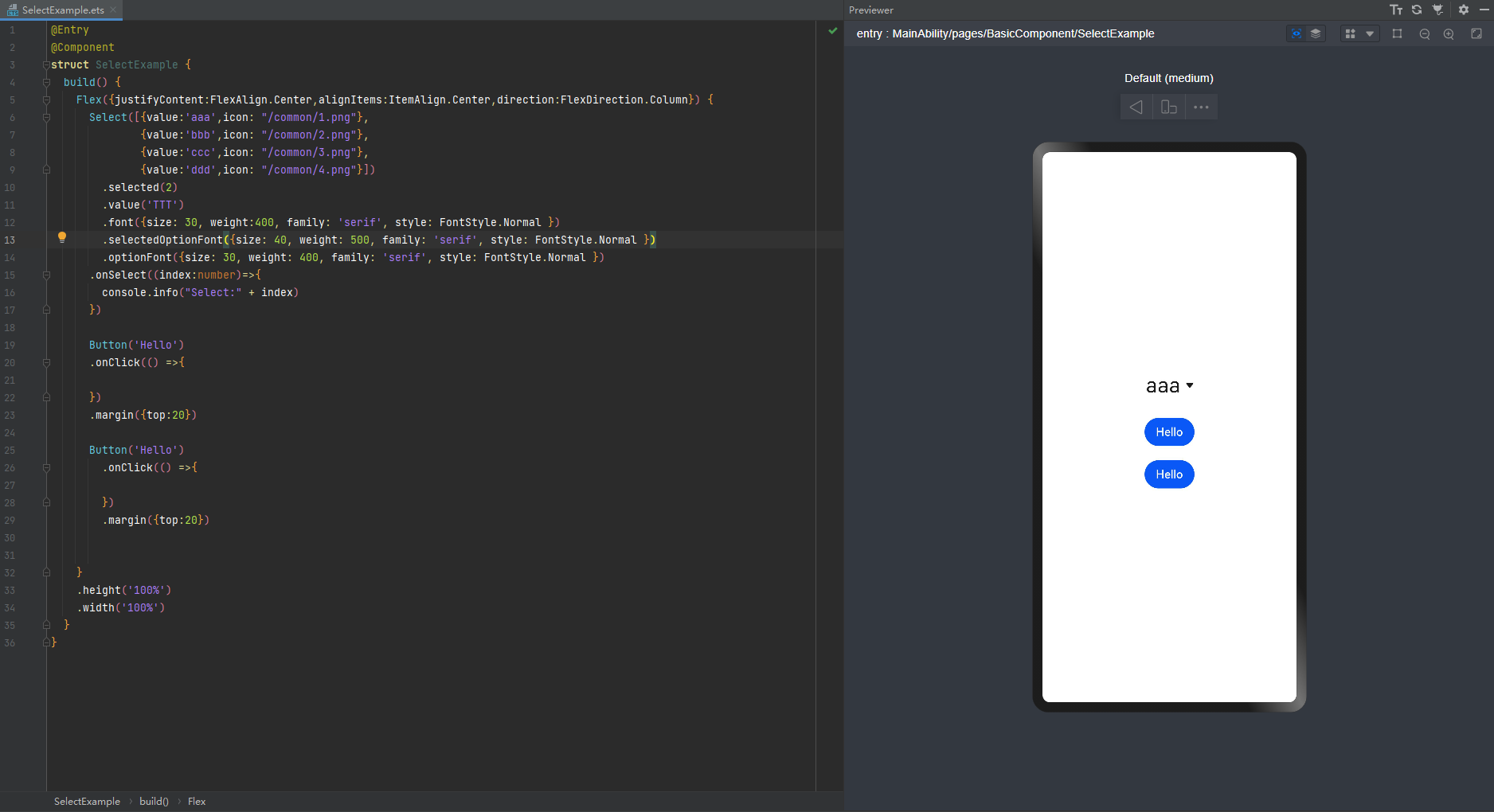The height and width of the screenshot is (812, 1494).
Task: Place cursor on .selected(2) code
Action: tap(140, 187)
